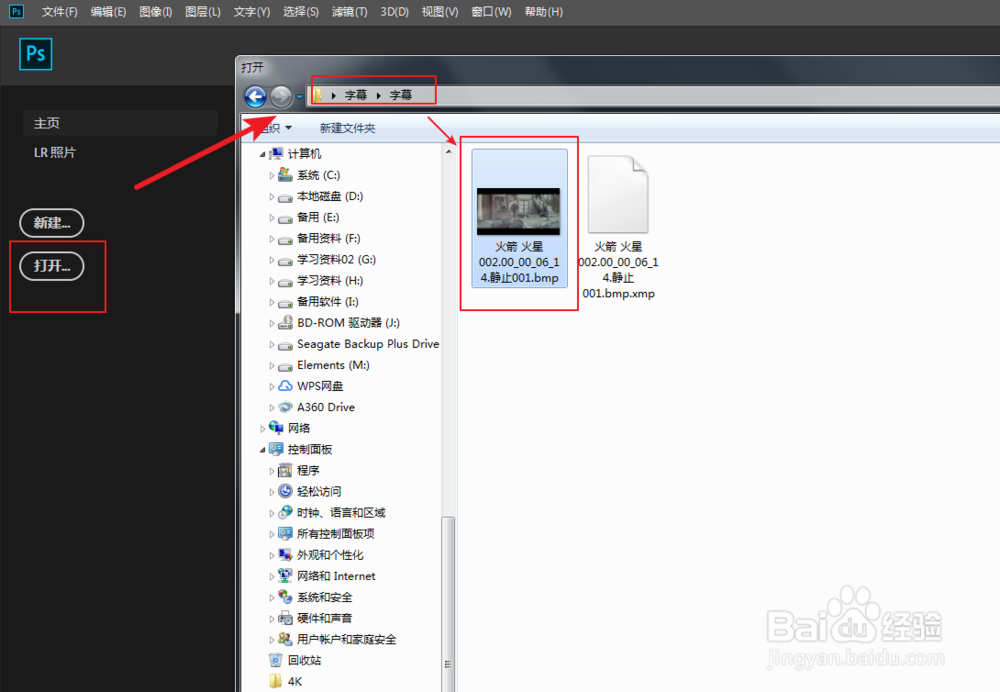Viewport: 1000px width, 692px height.
Task: Click the 计算机 computer icon
Action: [x=276, y=154]
